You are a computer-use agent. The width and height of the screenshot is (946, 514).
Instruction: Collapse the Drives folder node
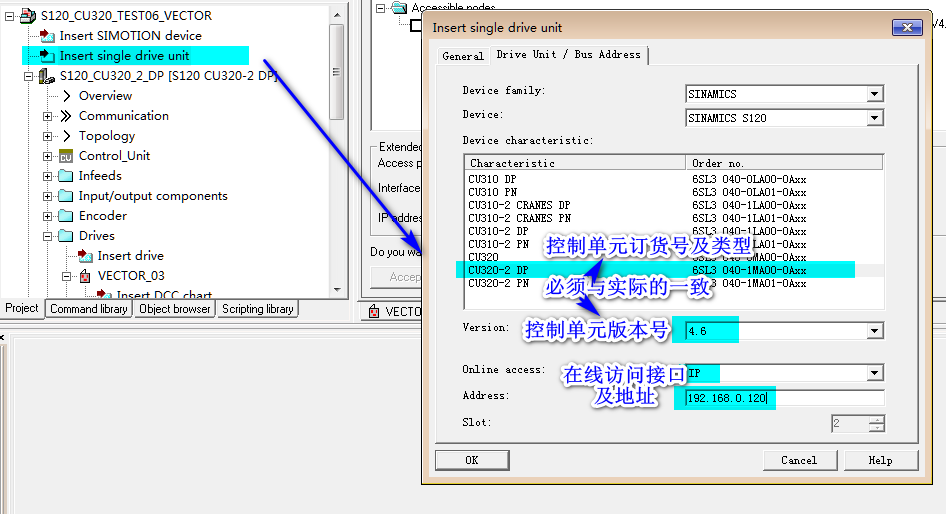pyautogui.click(x=48, y=236)
